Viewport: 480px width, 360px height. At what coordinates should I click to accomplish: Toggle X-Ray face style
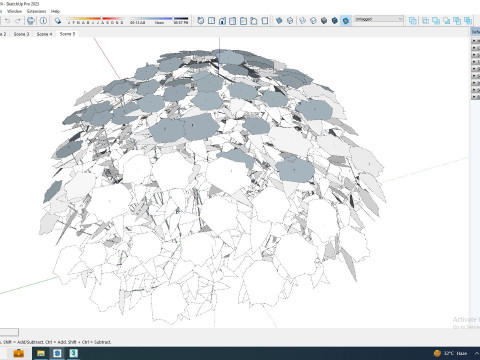click(279, 21)
